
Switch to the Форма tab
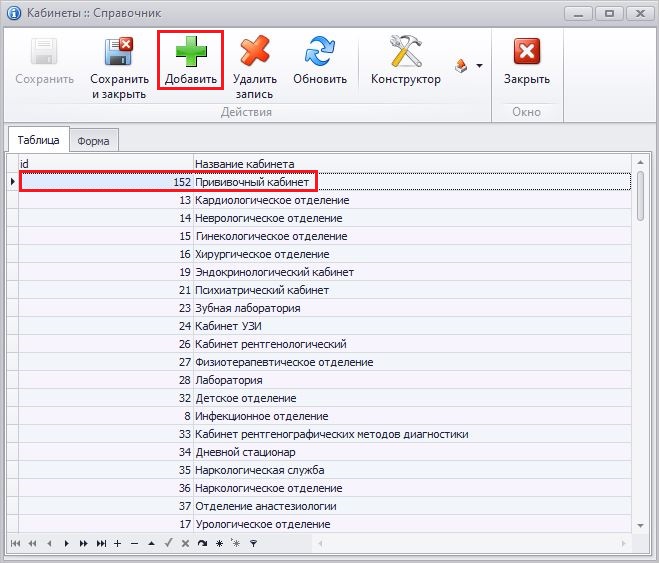(x=93, y=141)
